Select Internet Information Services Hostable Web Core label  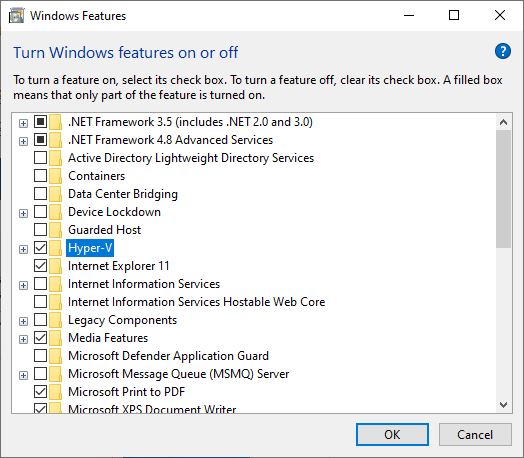pyautogui.click(x=196, y=302)
